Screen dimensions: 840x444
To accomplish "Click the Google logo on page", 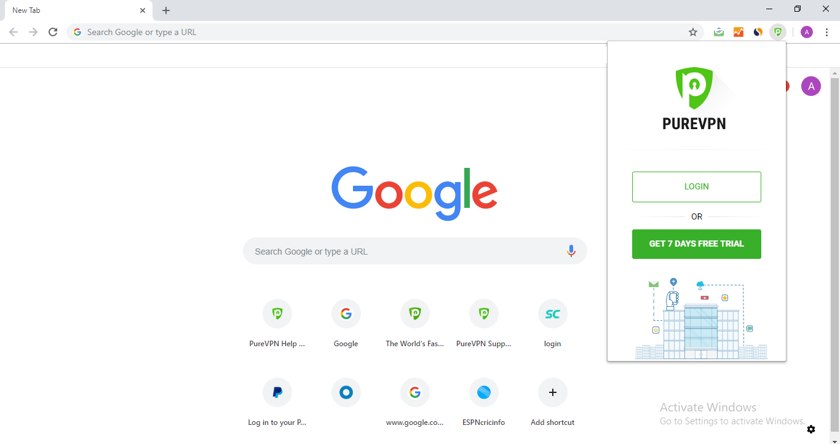I will [414, 193].
